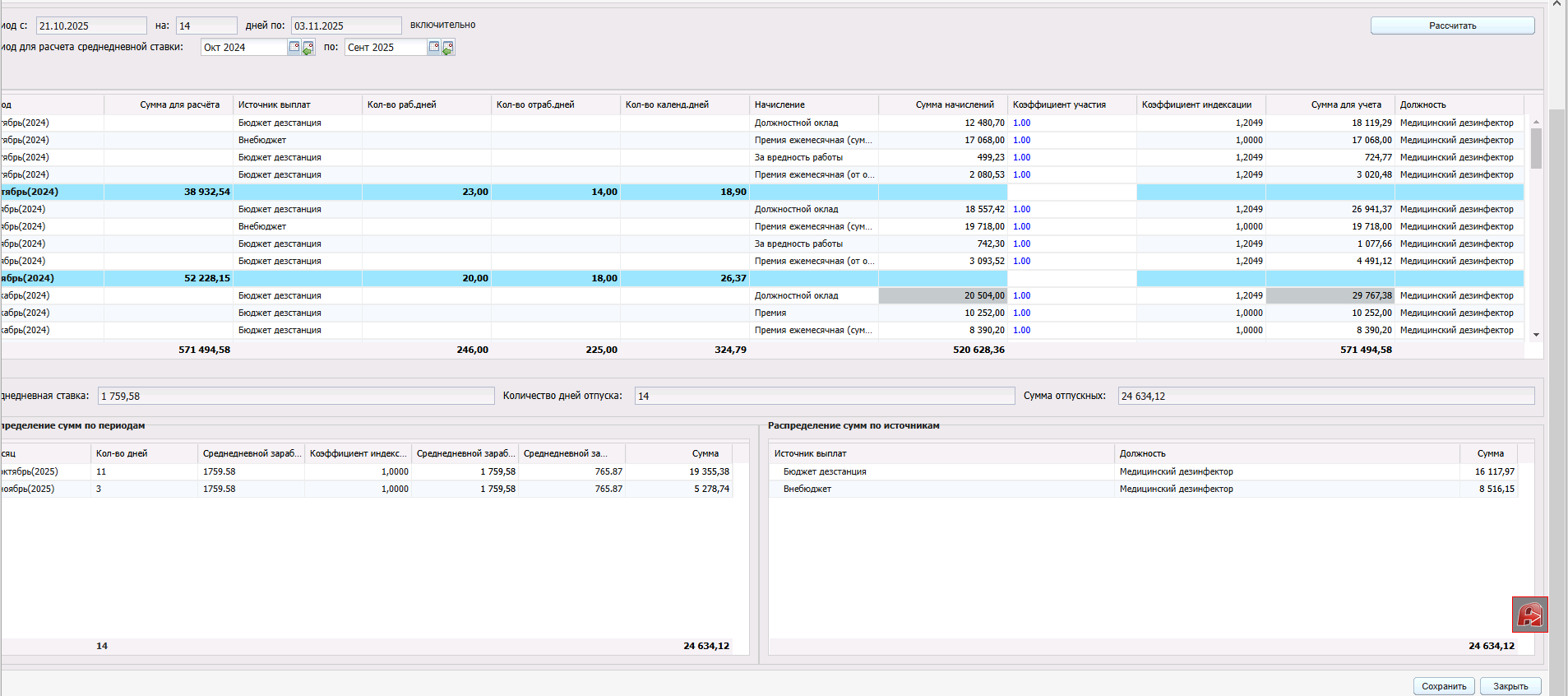Open the calendar picker beside Окт 2024

tap(294, 47)
